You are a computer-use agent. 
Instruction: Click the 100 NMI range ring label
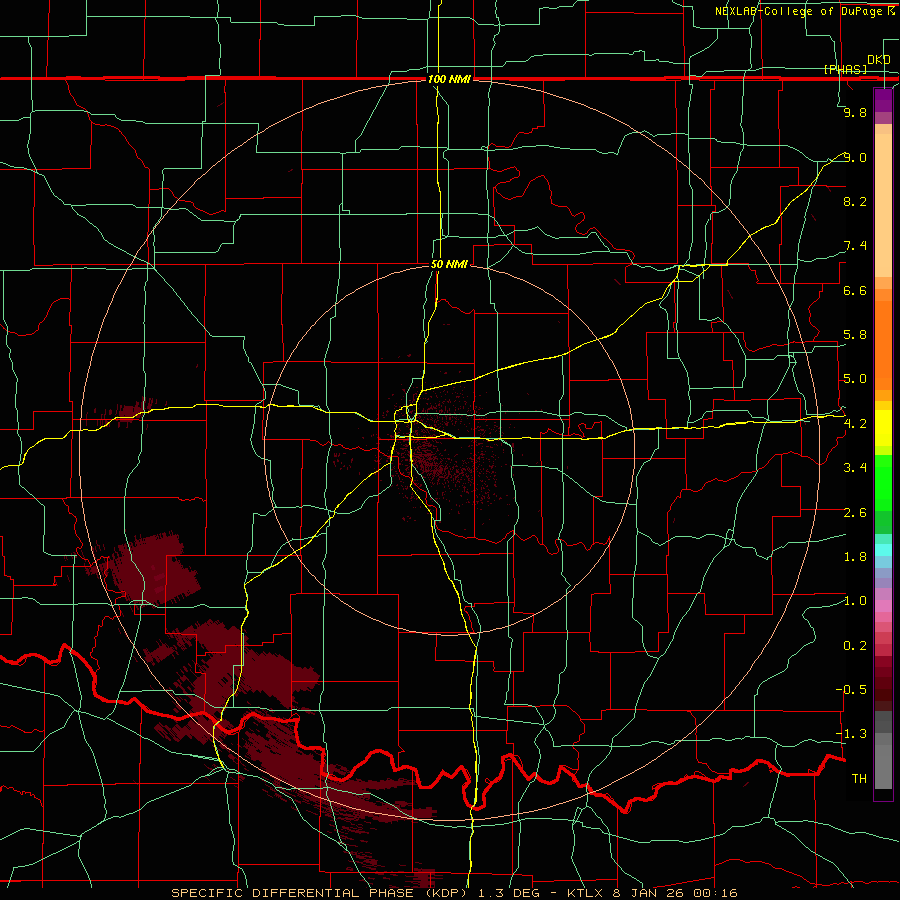pos(449,79)
